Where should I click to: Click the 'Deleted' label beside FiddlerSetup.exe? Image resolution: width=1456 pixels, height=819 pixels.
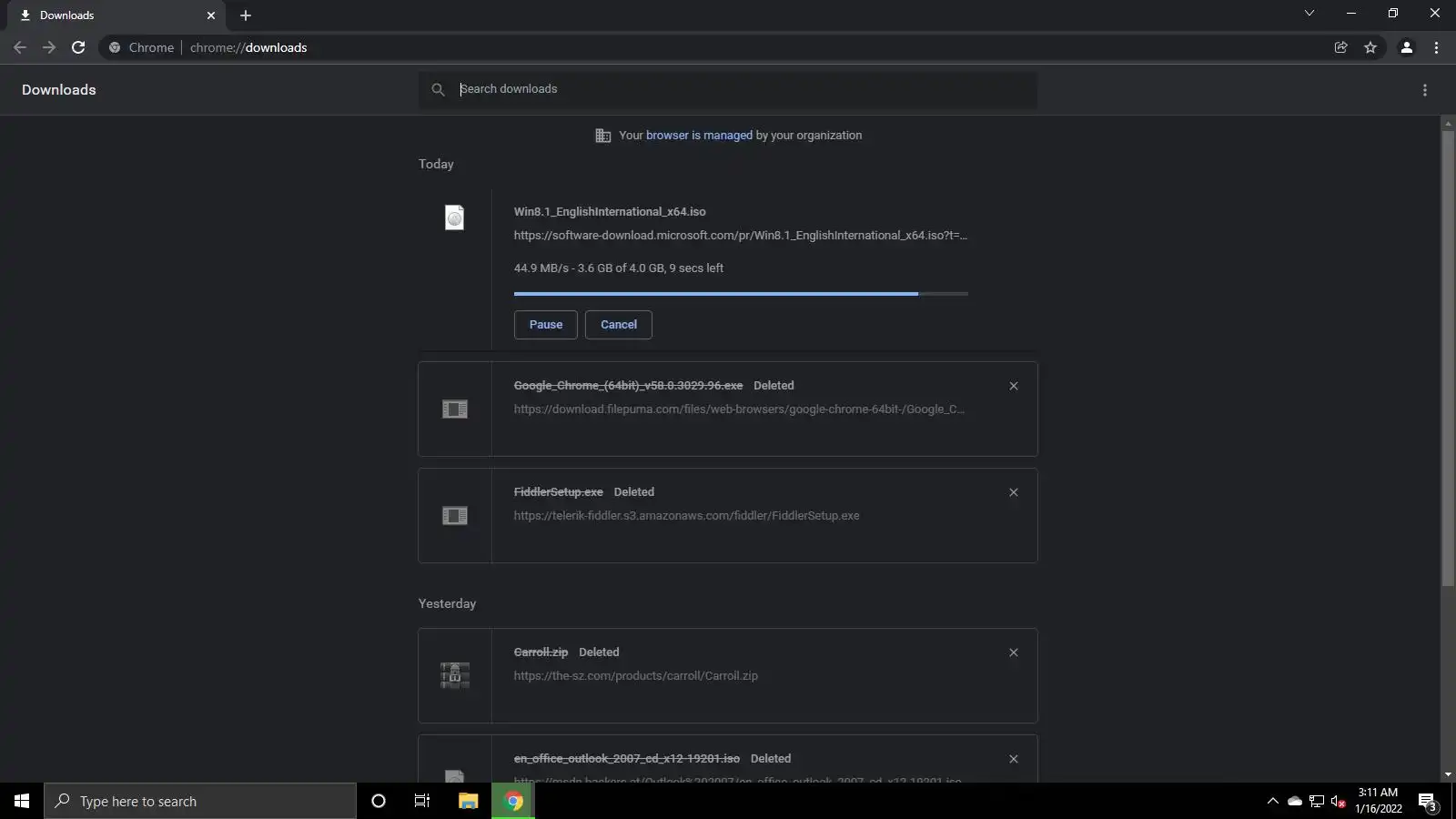(x=634, y=492)
